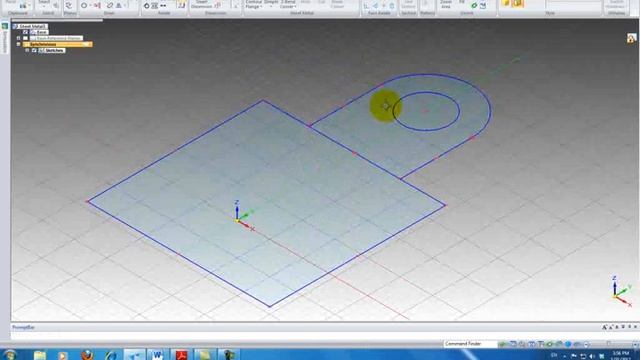
Task: Toggle the Sketches checkbox in tree
Action: click(34, 50)
